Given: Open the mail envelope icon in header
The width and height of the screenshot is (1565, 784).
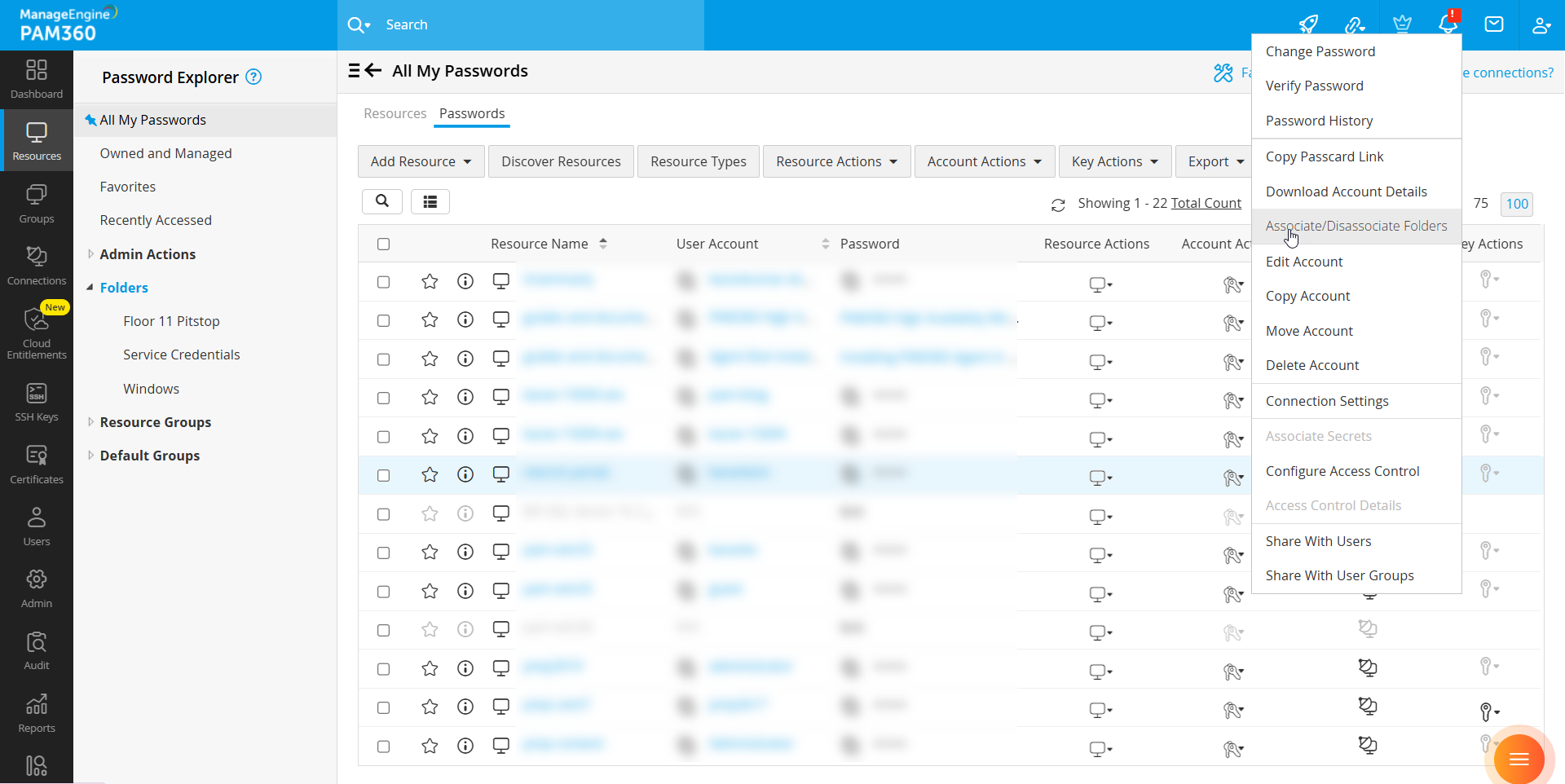Looking at the screenshot, I should pyautogui.click(x=1494, y=24).
